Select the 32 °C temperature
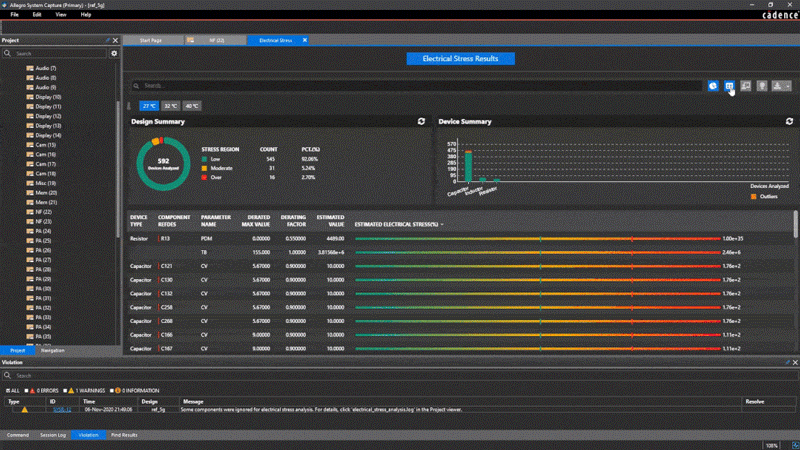Screen dimensions: 800x450 click(x=170, y=106)
